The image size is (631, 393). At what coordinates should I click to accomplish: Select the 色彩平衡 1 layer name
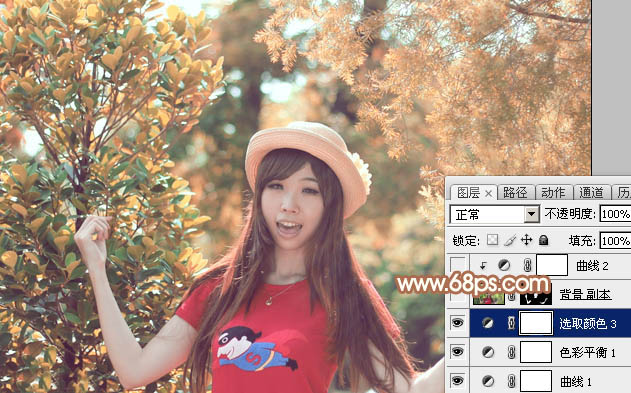pos(588,352)
